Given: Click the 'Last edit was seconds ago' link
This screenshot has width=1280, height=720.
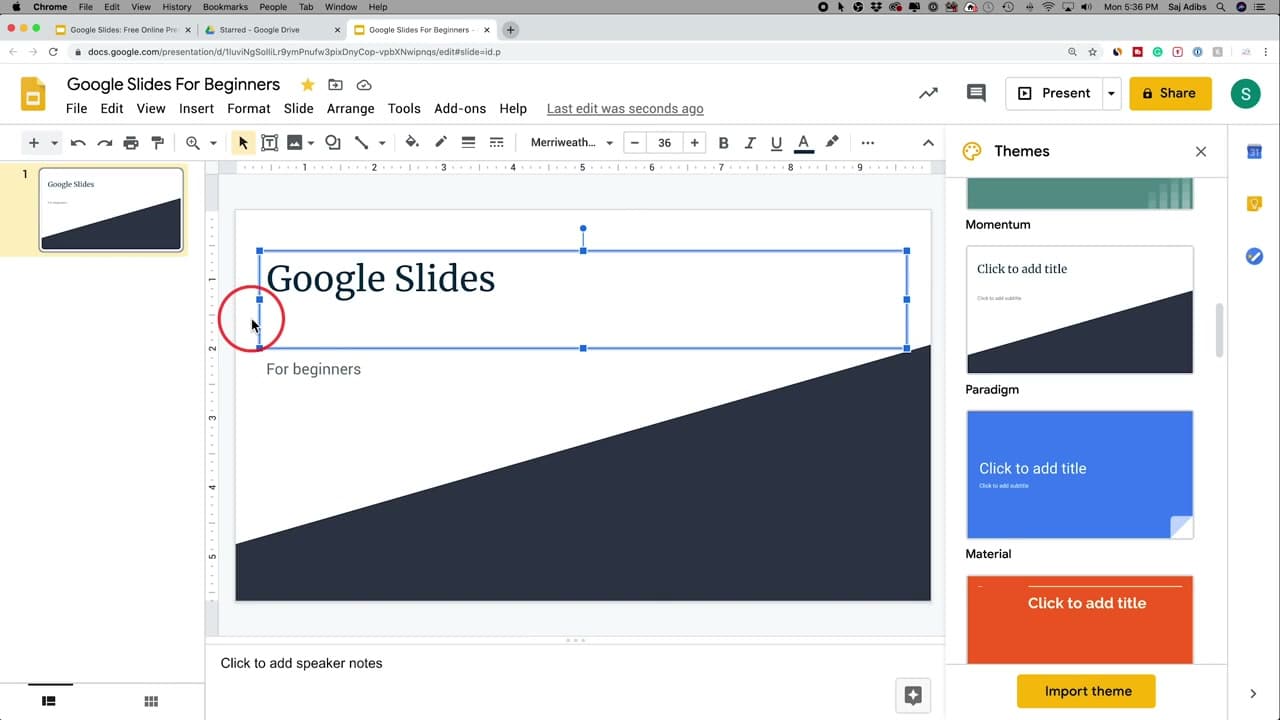Looking at the screenshot, I should pos(625,108).
